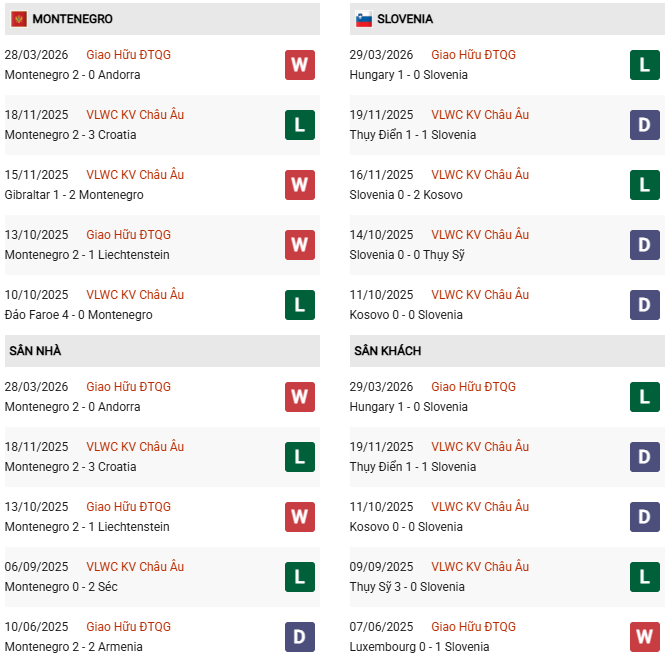Click D badge for Montenegro 2-2 Armenia
Image resolution: width=666 pixels, height=662 pixels.
[x=299, y=637]
